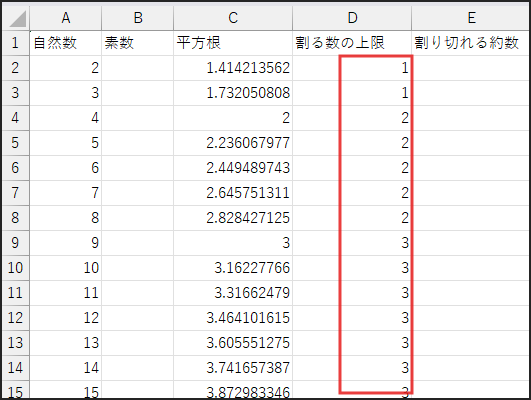Click cell with value 3.741657387
531x400 pixels.
pos(233,368)
